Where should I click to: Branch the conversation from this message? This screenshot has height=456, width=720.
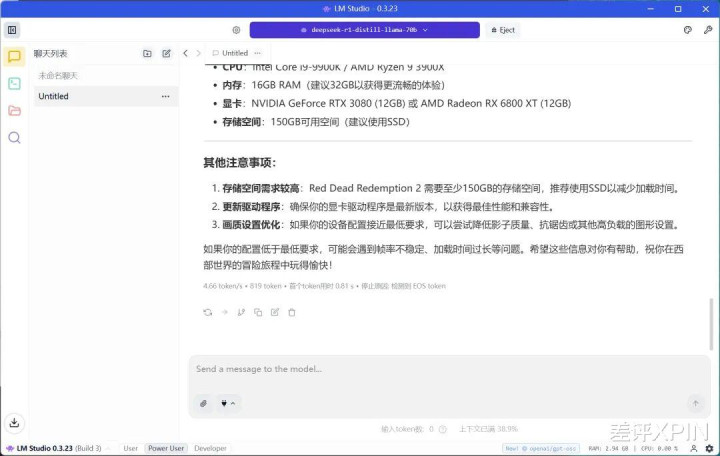point(241,312)
